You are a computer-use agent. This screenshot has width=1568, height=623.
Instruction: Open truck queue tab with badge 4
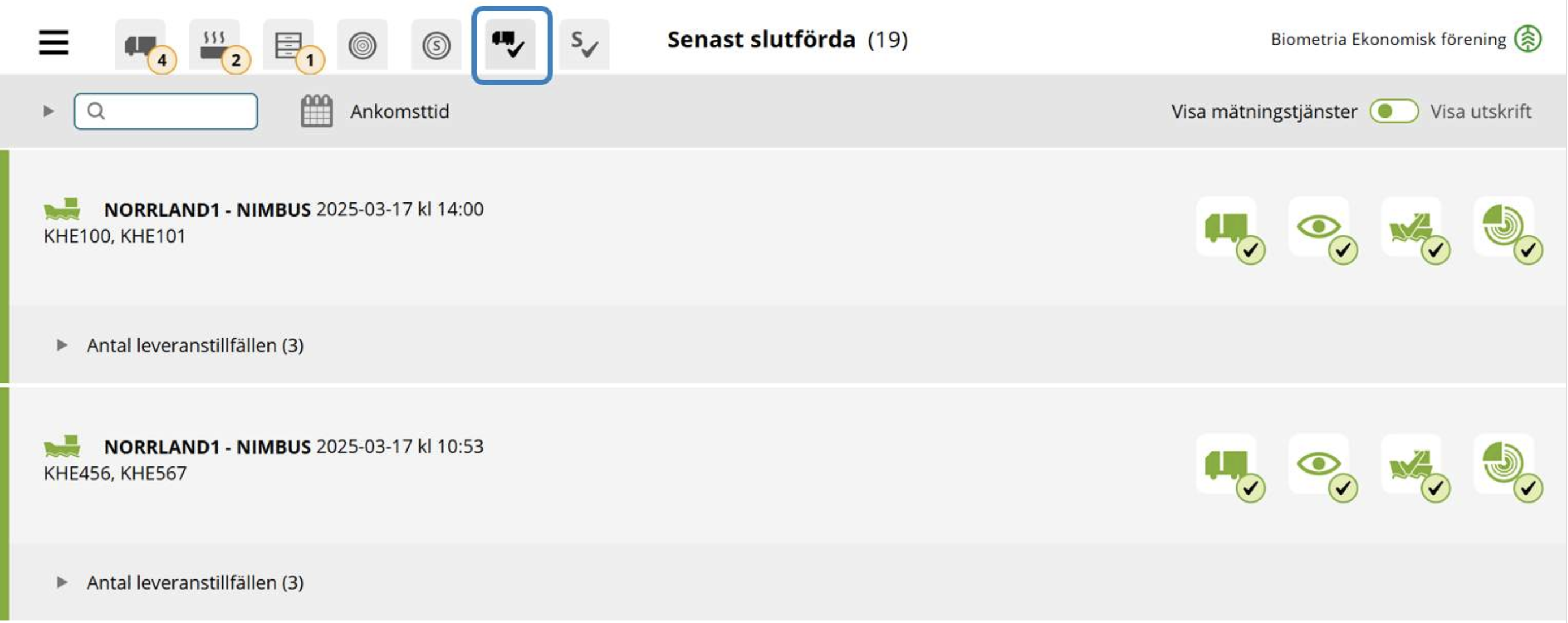(x=141, y=45)
